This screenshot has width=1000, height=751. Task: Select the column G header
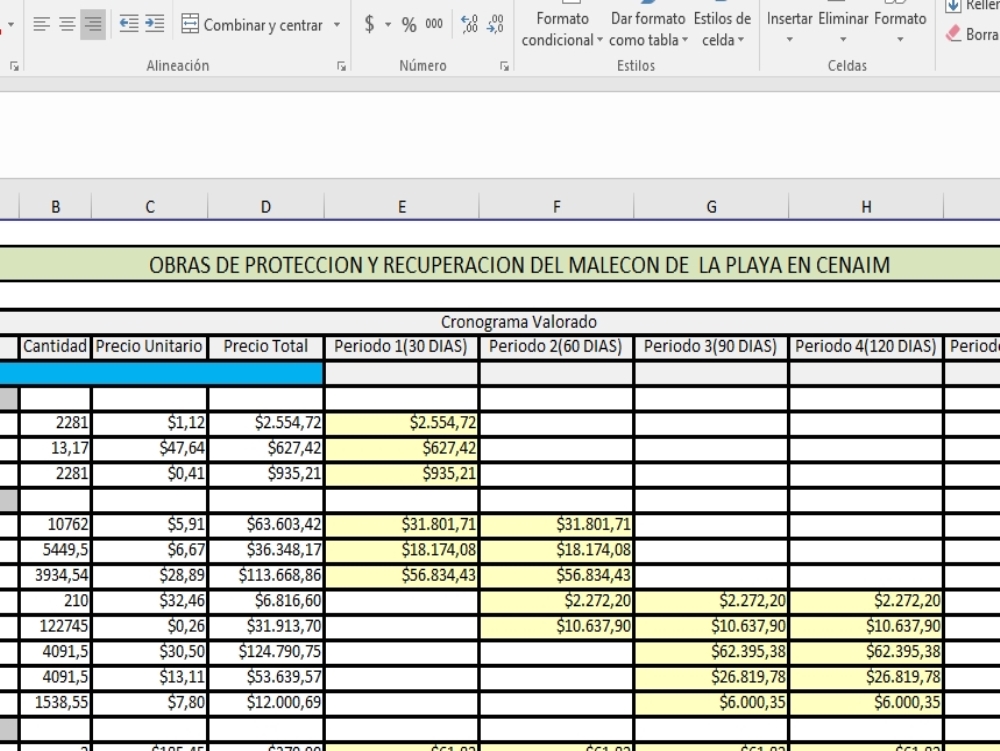coord(711,207)
